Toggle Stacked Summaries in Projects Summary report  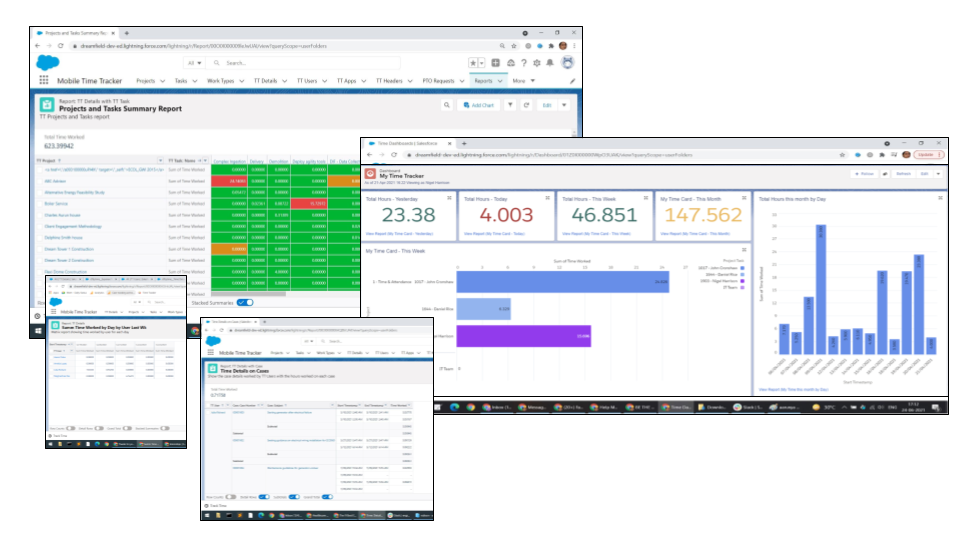pos(245,302)
